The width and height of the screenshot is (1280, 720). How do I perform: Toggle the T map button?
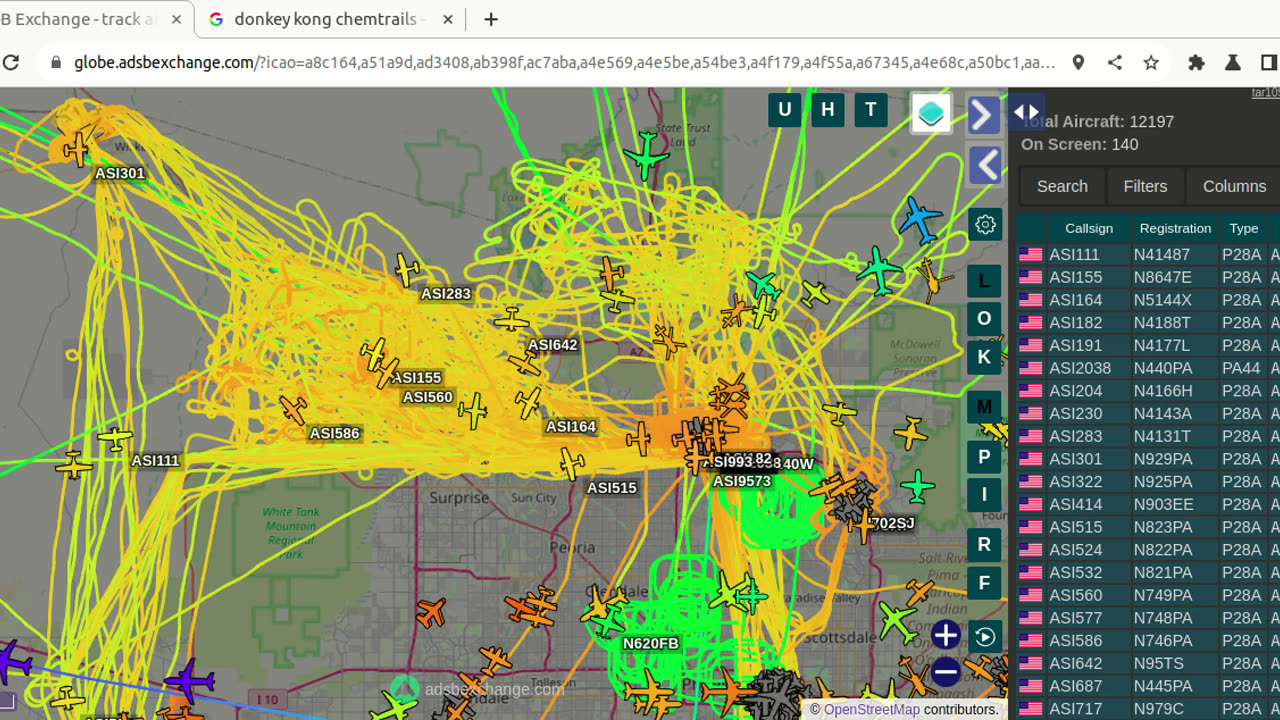(x=870, y=110)
